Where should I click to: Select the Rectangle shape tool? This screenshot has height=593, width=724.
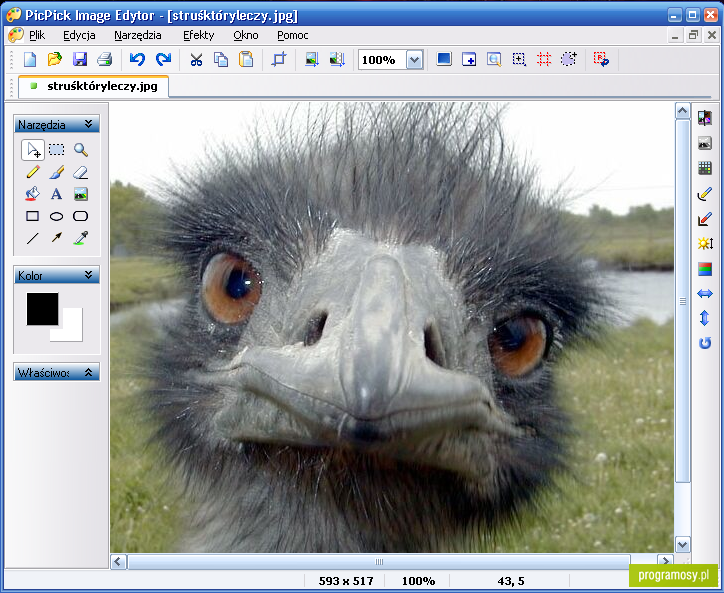(33, 216)
